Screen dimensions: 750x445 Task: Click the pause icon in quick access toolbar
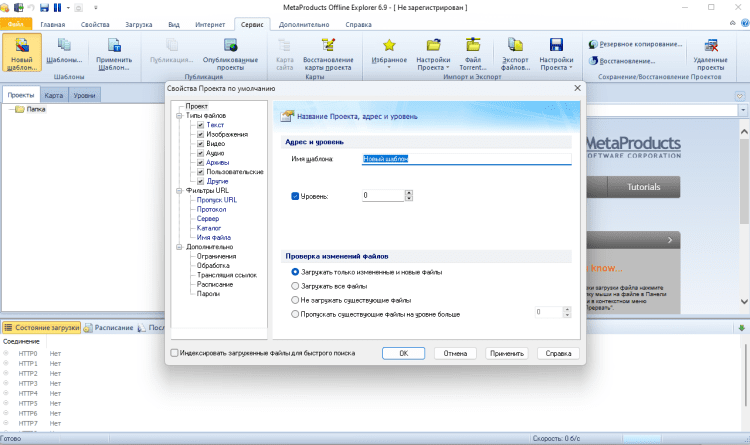point(57,7)
